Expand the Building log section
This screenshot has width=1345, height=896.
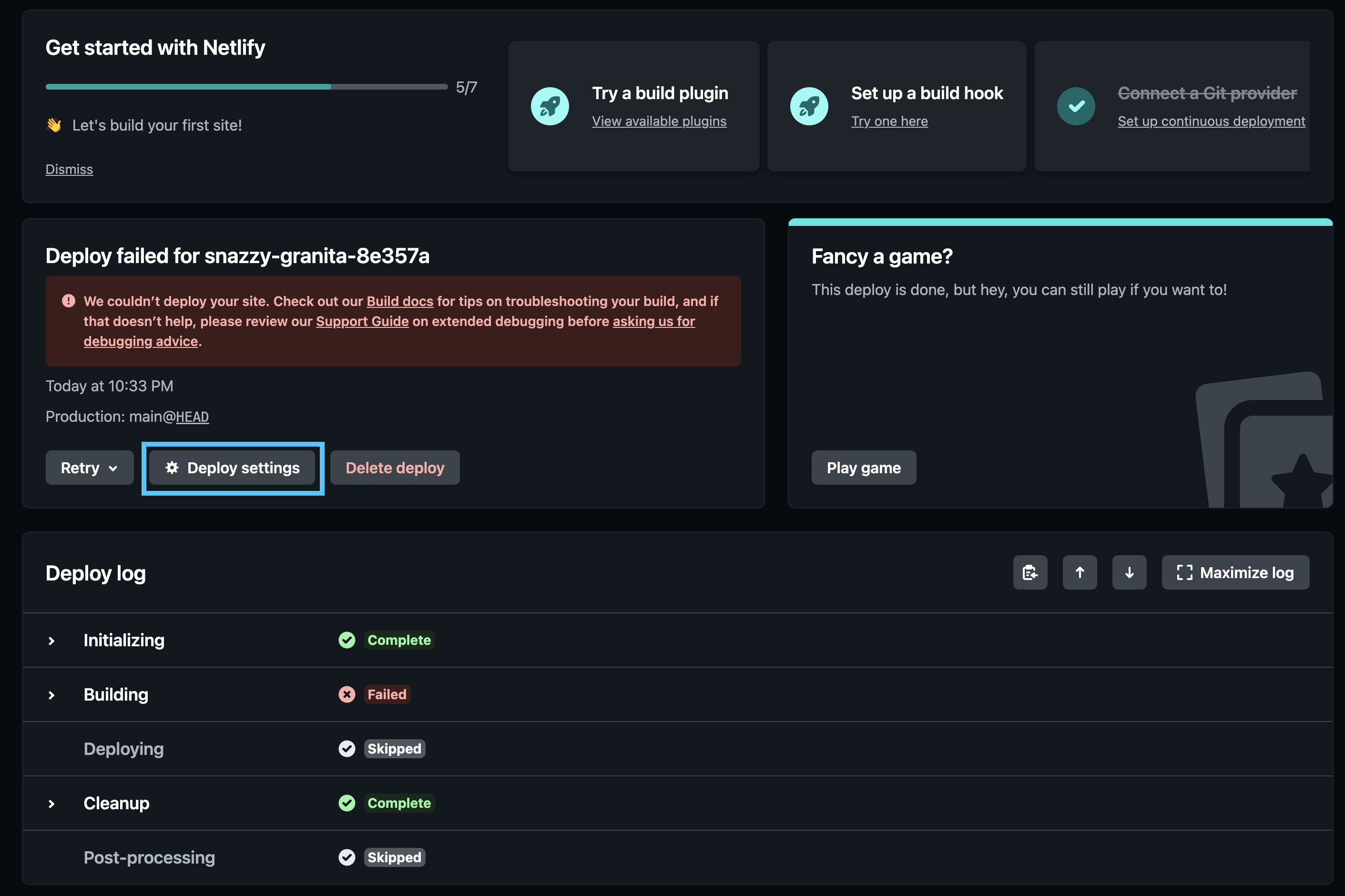pos(51,695)
